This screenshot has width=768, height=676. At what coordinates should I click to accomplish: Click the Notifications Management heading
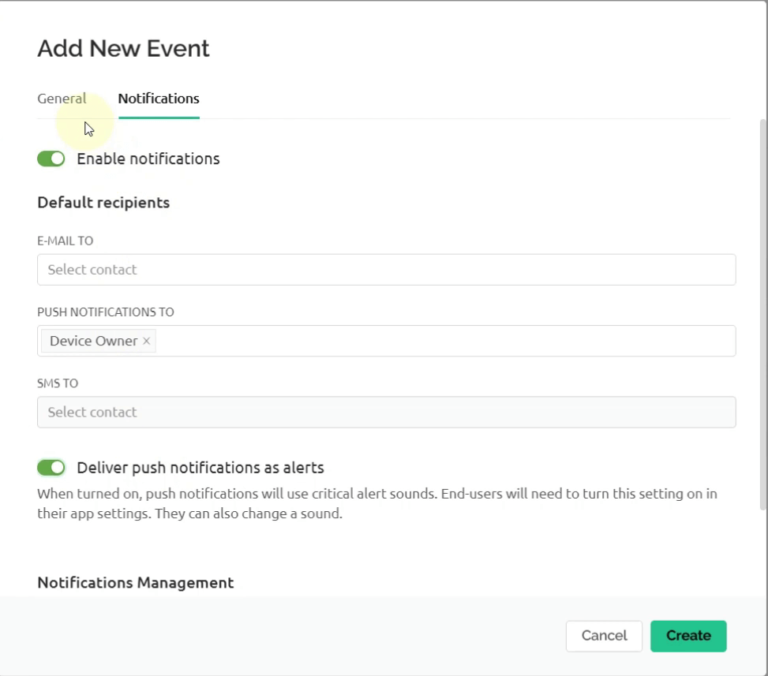135,583
